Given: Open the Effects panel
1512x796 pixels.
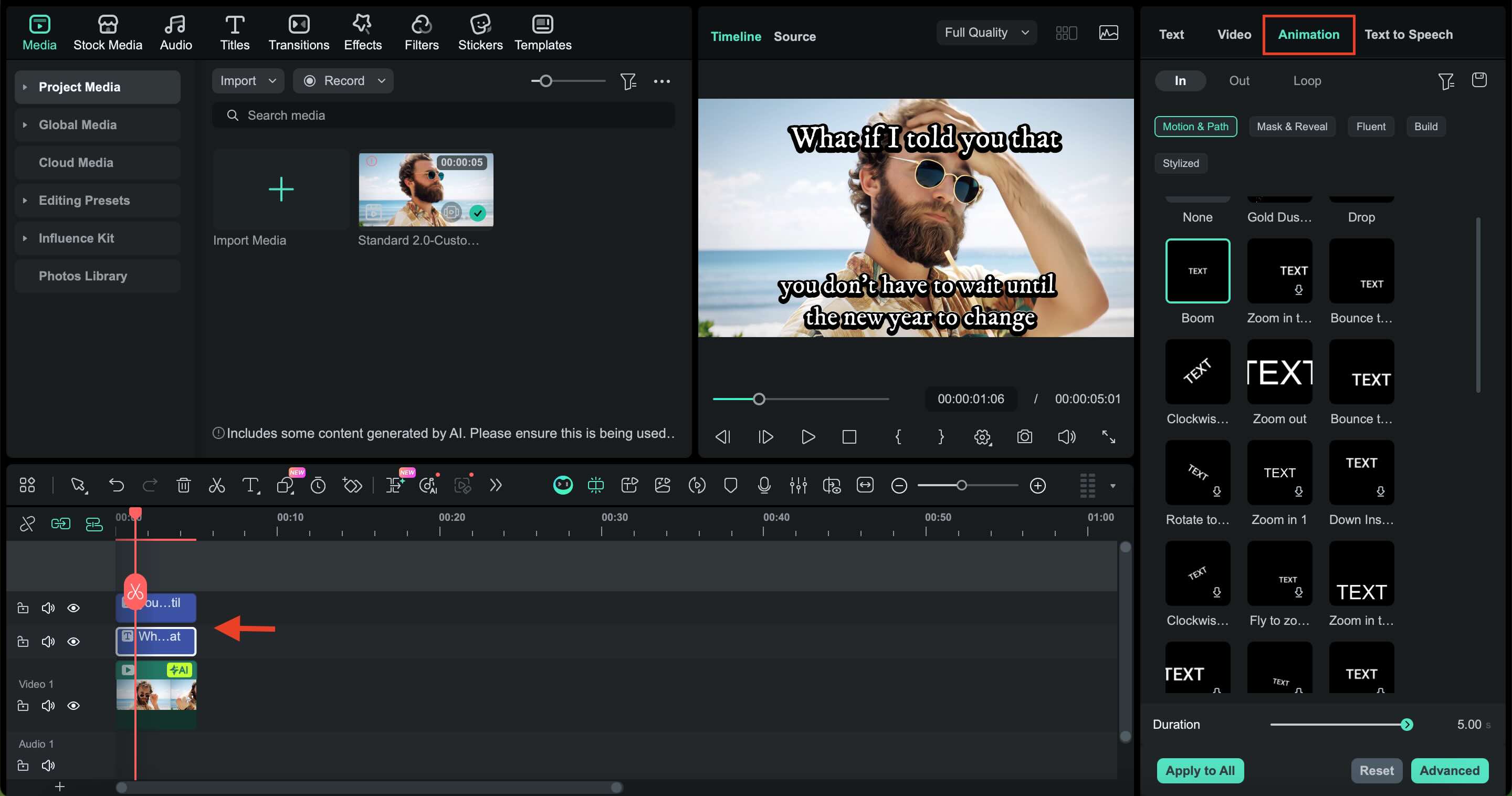Looking at the screenshot, I should click(362, 32).
